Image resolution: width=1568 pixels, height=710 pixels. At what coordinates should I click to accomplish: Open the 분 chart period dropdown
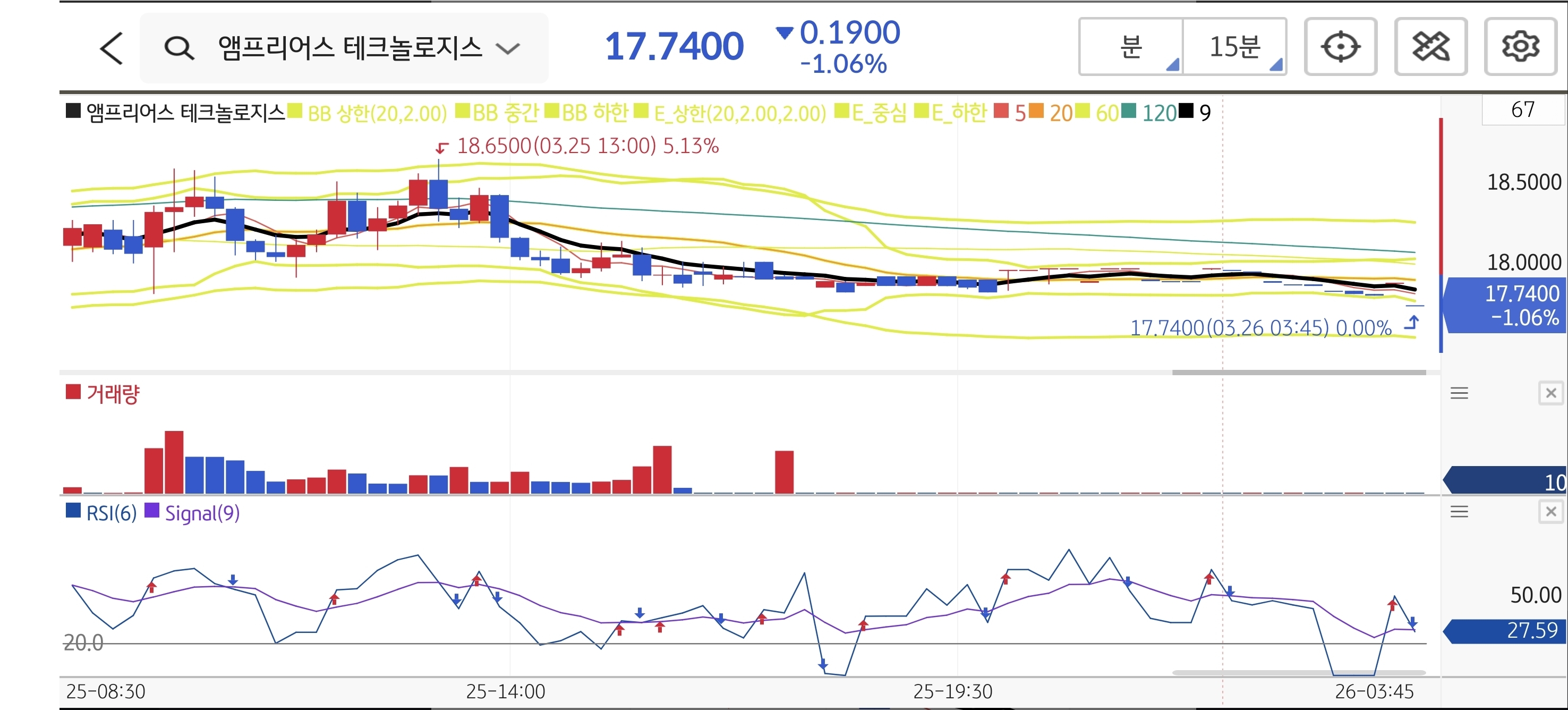pyautogui.click(x=1131, y=47)
